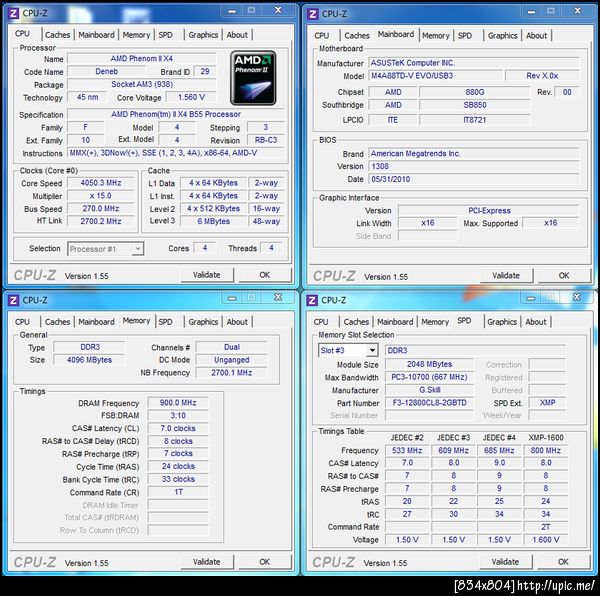The width and height of the screenshot is (600, 596).
Task: Click the SPD Ext. value XMP
Action: coord(547,403)
